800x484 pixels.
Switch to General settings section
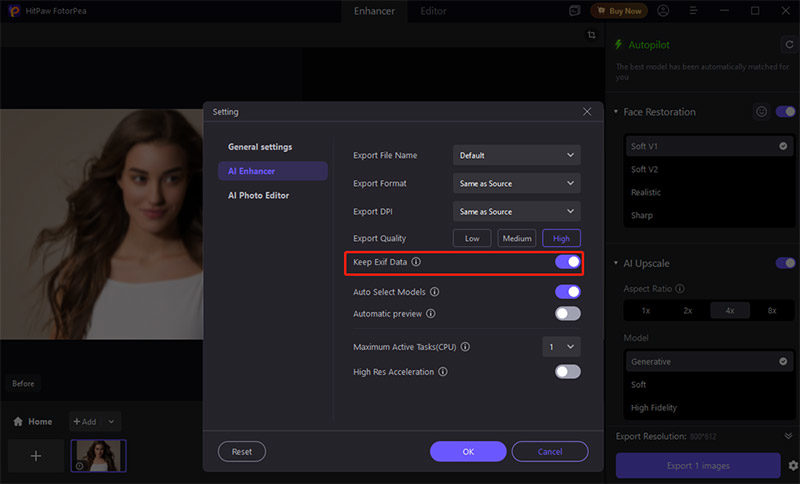pos(260,147)
